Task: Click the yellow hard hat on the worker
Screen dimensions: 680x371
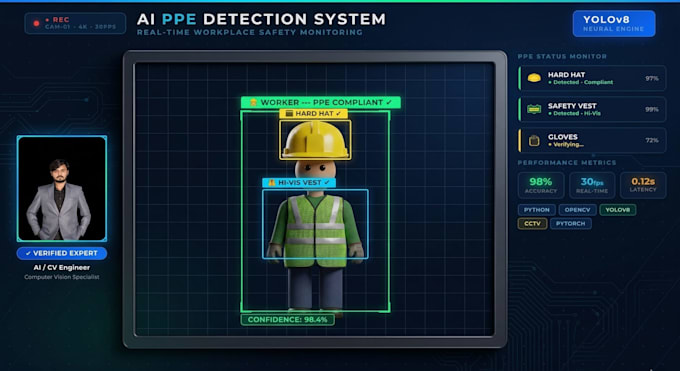Action: pyautogui.click(x=315, y=140)
